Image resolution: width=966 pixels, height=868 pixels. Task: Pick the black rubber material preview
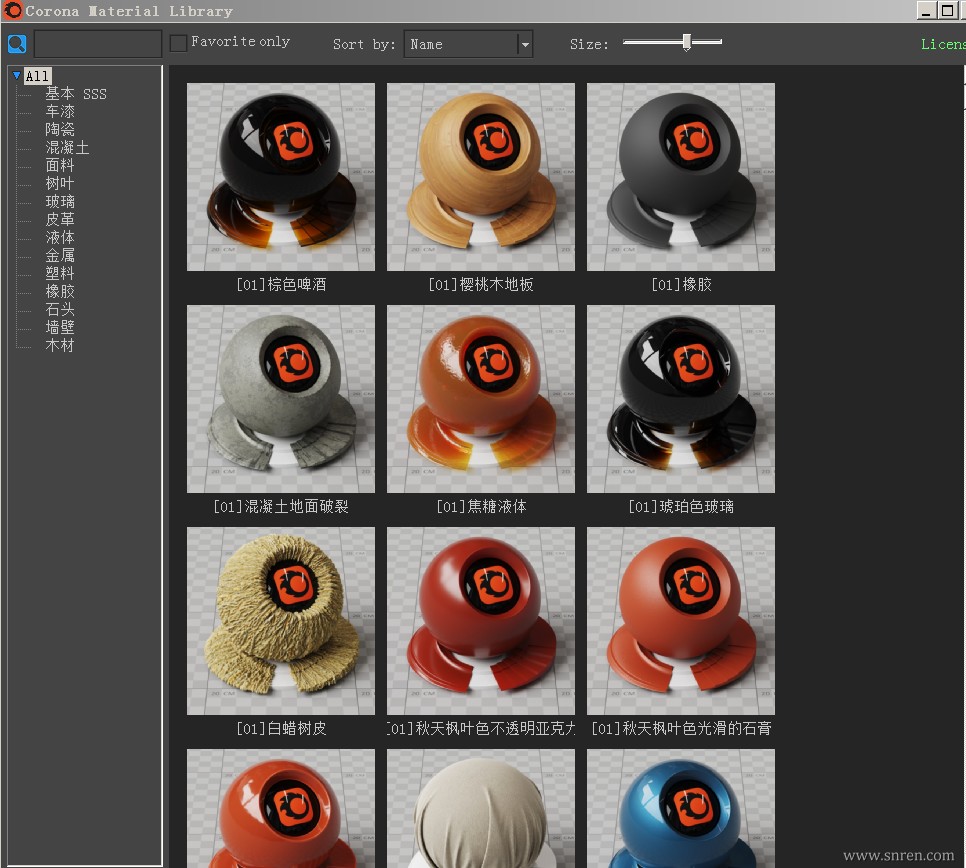681,177
